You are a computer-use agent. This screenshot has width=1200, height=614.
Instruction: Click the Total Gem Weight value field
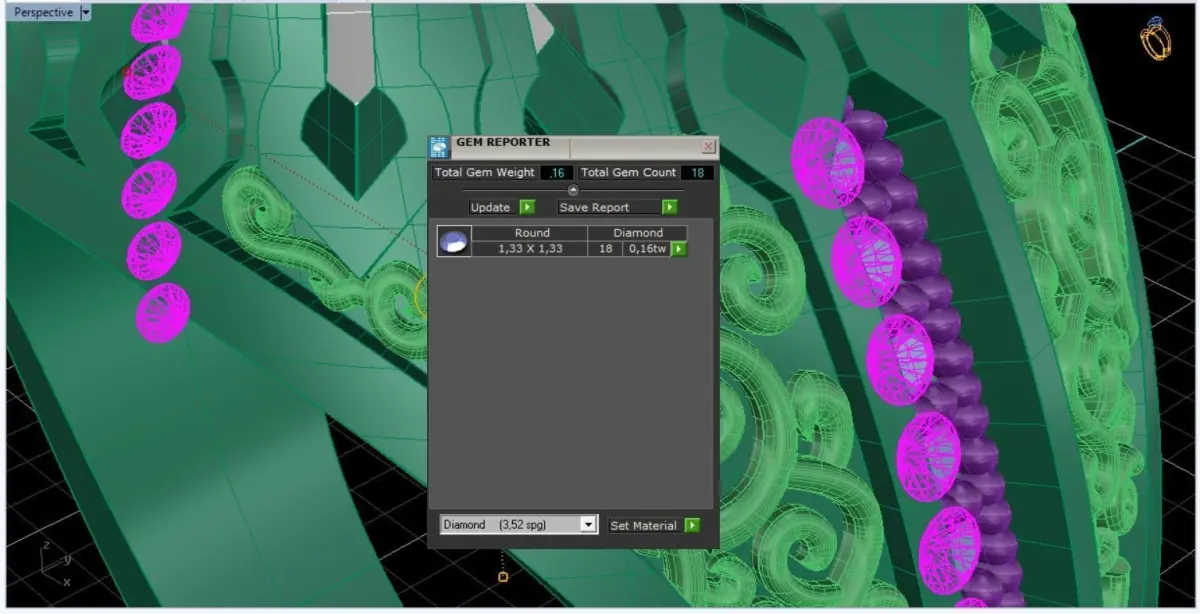coord(557,173)
